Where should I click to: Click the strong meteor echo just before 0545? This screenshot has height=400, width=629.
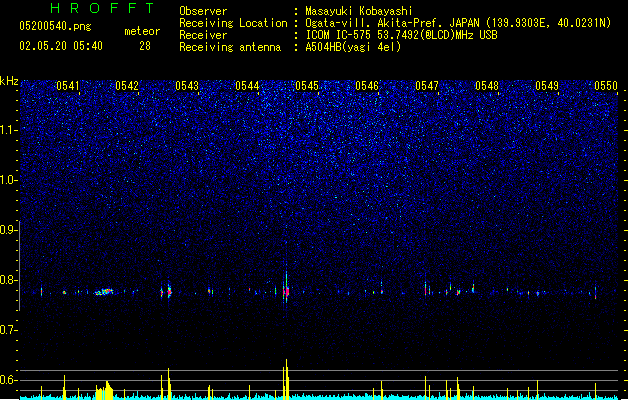(286, 290)
